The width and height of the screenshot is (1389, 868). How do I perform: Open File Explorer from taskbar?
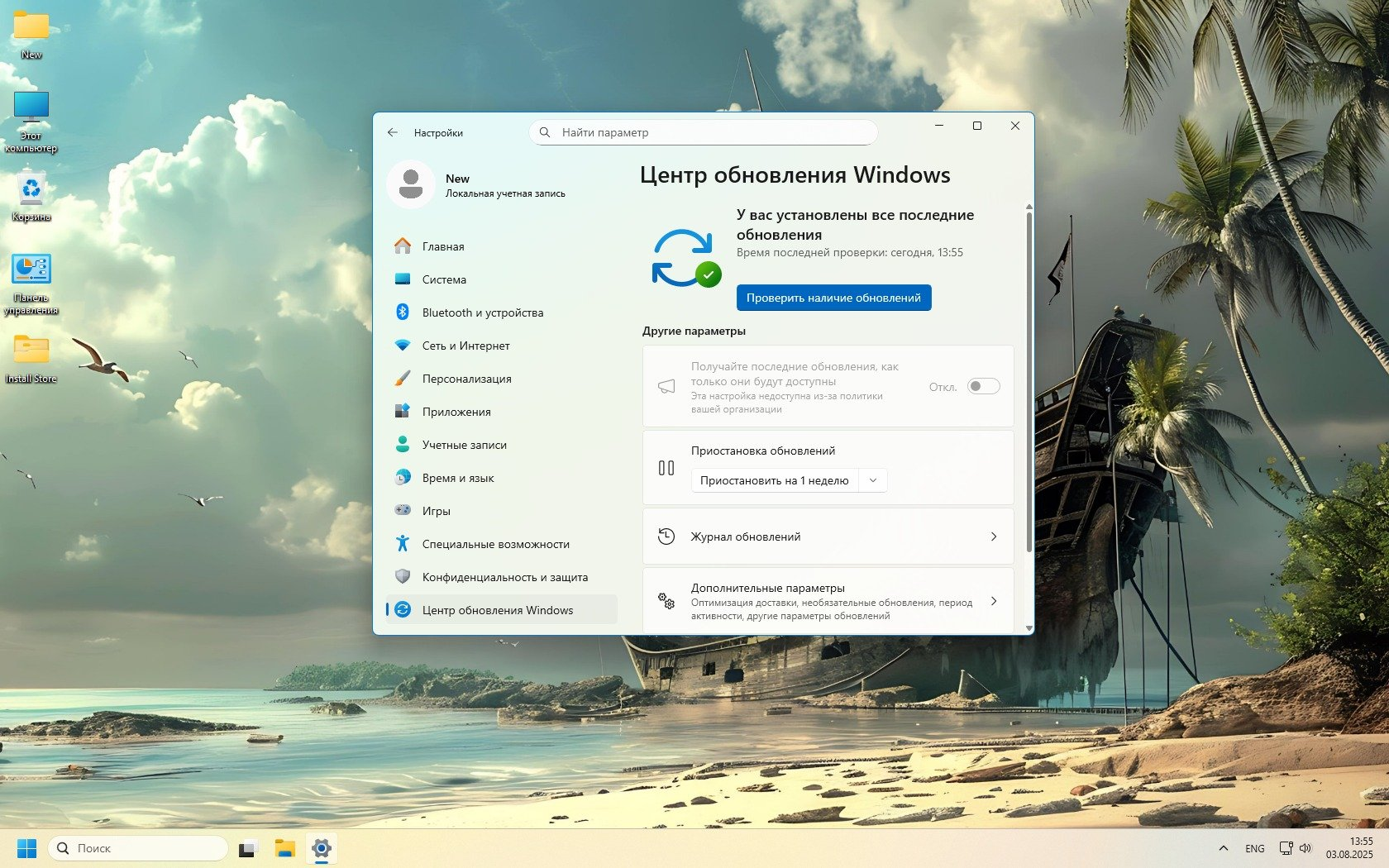pos(285,848)
